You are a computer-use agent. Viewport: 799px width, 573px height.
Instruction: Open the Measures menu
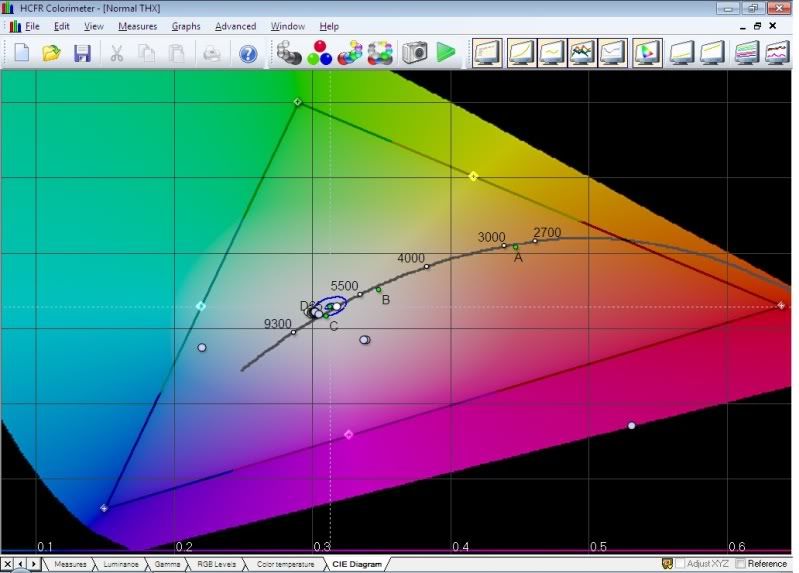click(x=138, y=27)
